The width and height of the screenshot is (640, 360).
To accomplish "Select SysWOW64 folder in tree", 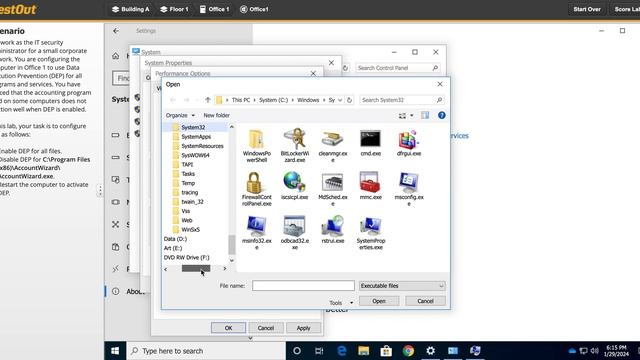I will 195,156.
